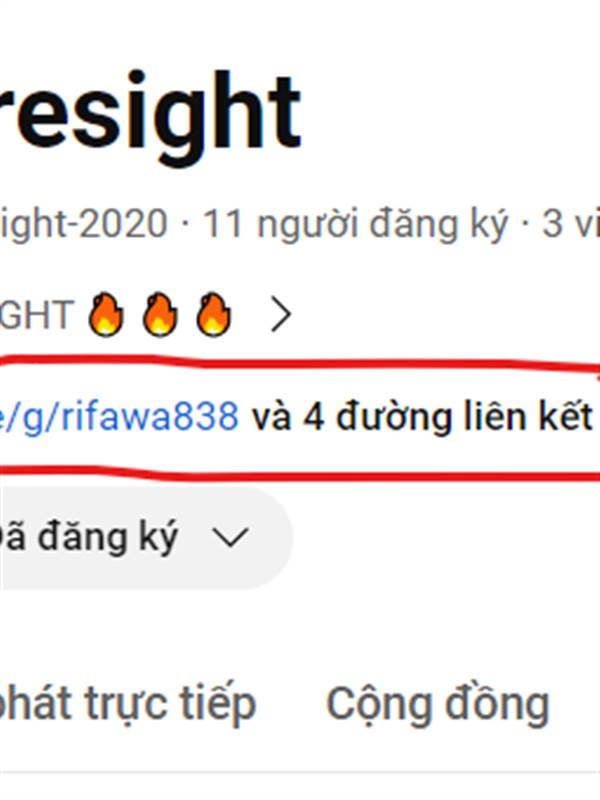
Task: Expand channel description with the right chevron
Action: (280, 315)
